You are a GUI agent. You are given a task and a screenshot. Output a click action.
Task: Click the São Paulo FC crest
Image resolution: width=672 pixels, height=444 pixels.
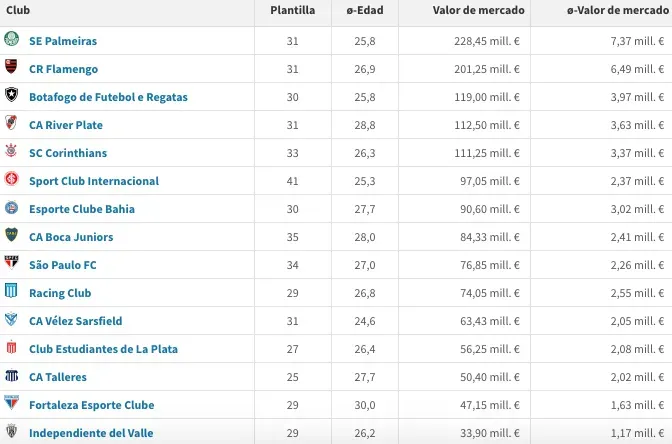coord(11,265)
